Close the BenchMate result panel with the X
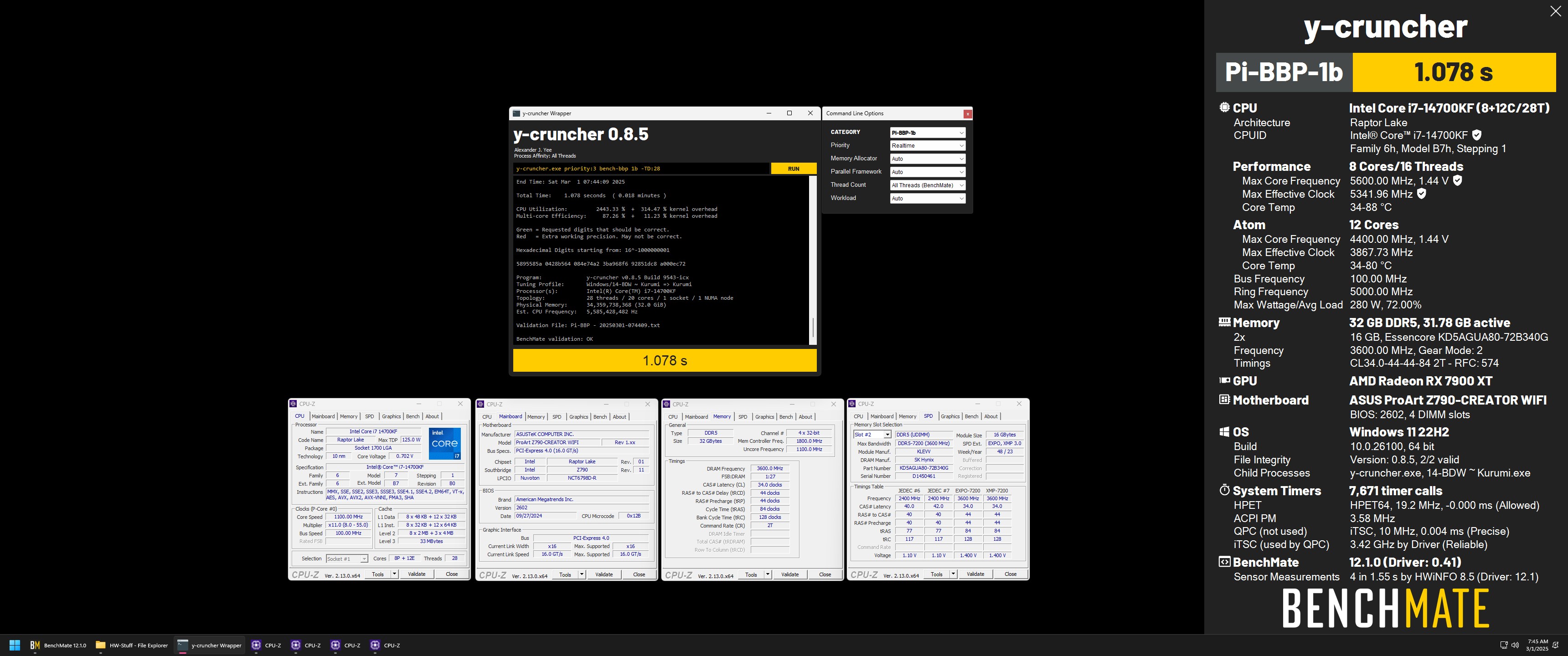This screenshot has width=1568, height=656. click(1555, 11)
